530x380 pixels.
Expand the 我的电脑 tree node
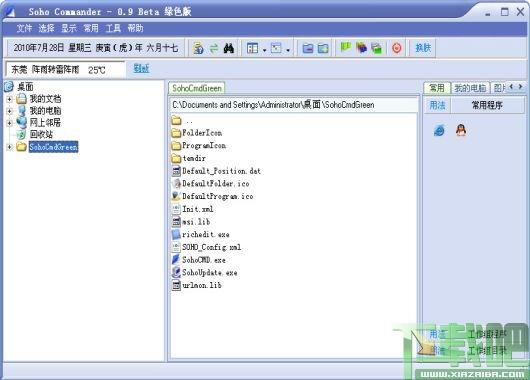tap(9, 111)
